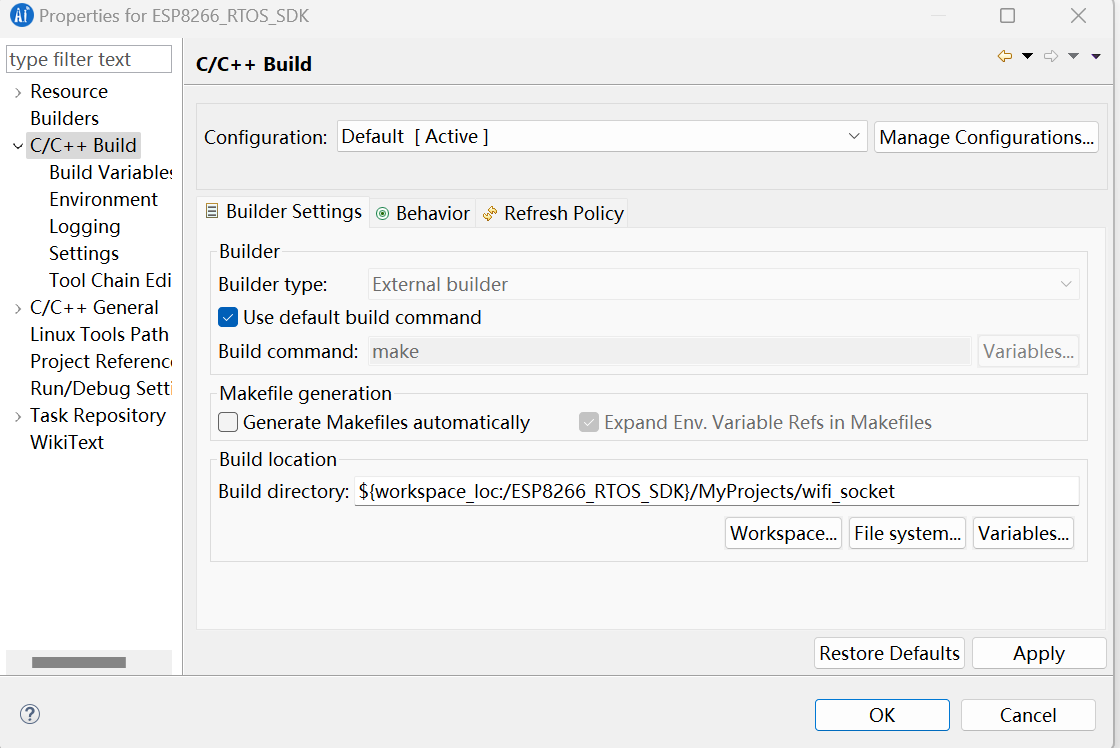Open the Configuration dropdown
The image size is (1120, 748).
602,136
